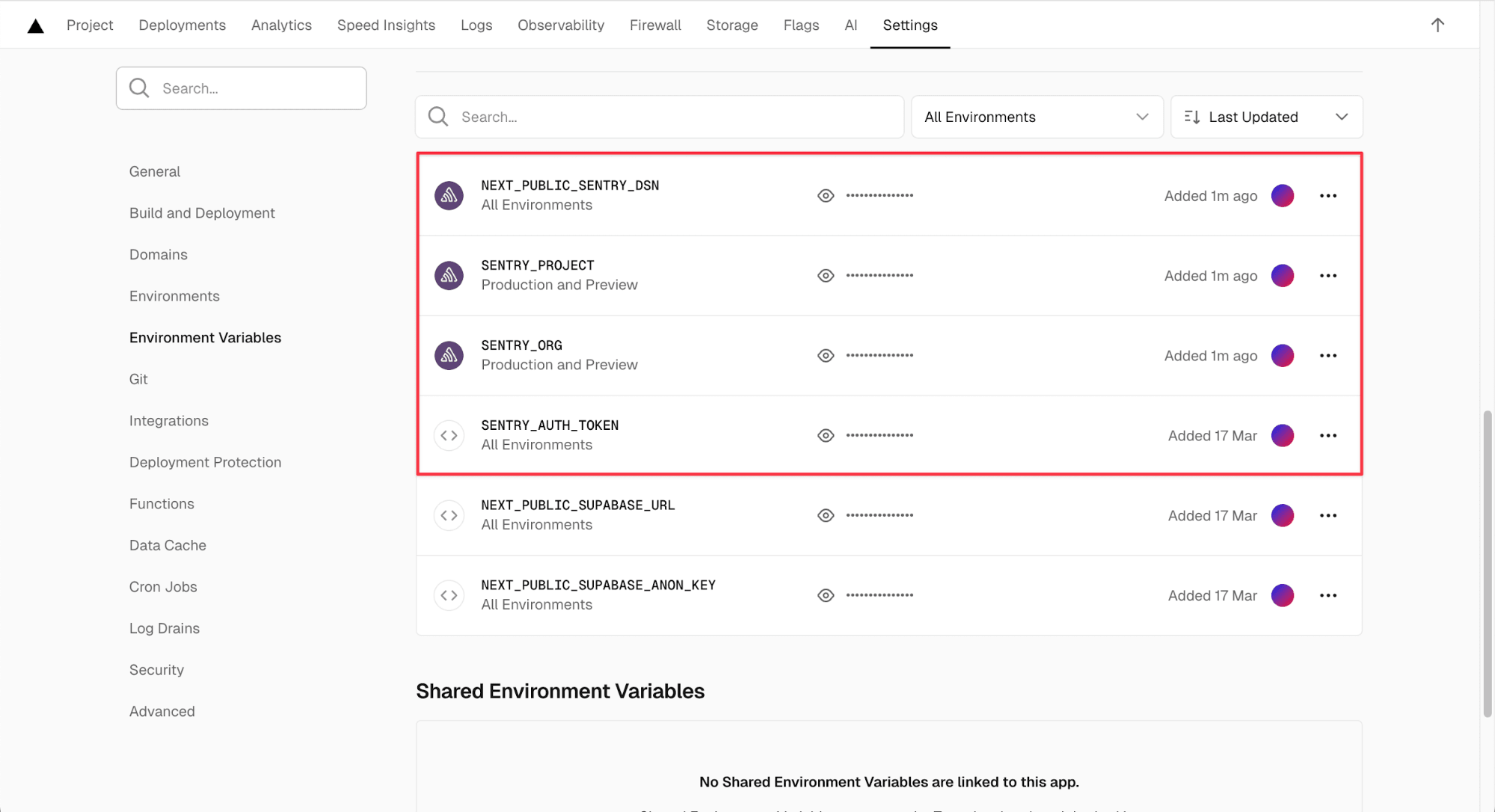Click Sentry icon beside SENTRY_ORG
This screenshot has width=1495, height=812.
pos(449,356)
